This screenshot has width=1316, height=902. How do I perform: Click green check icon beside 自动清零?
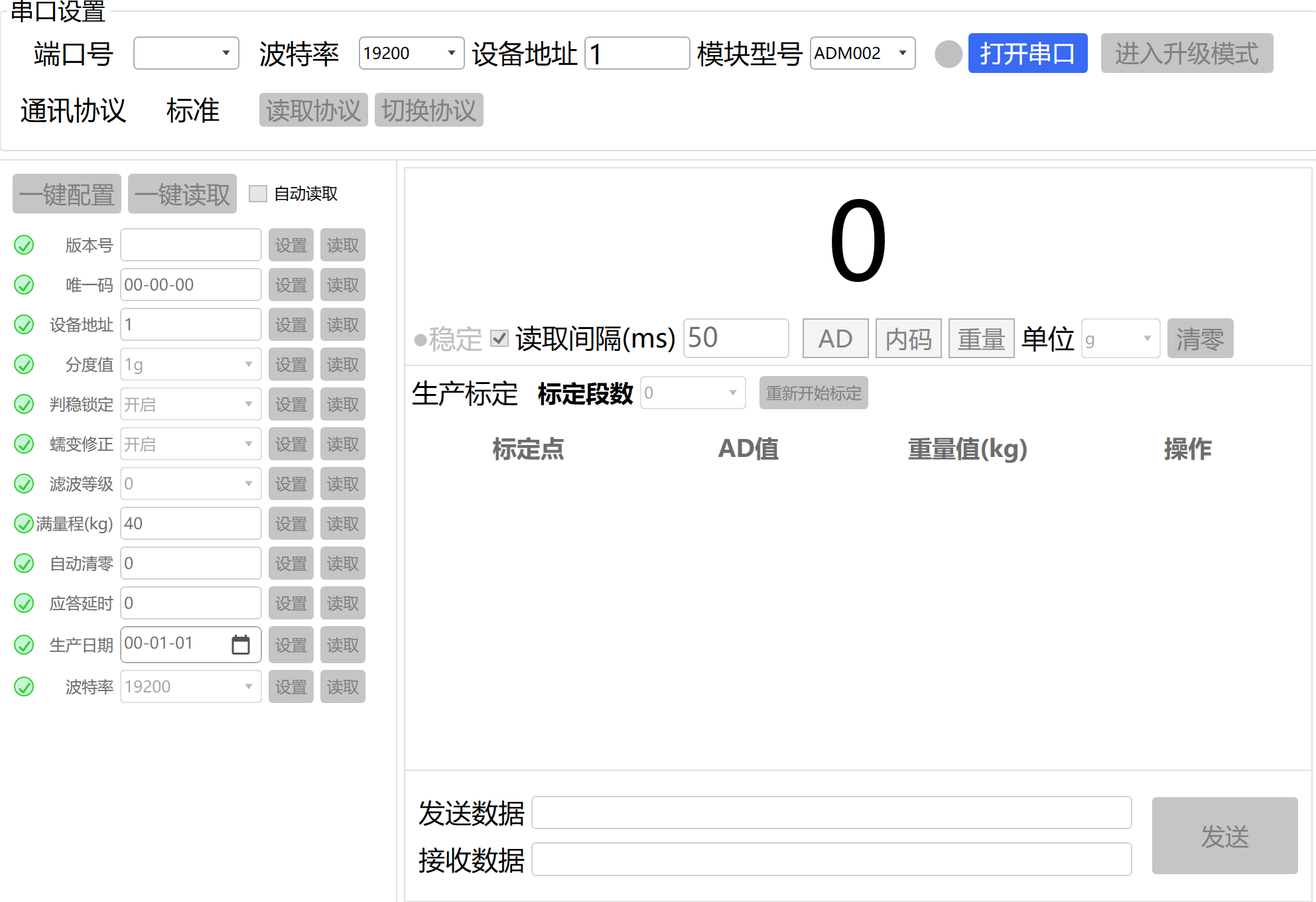[24, 564]
